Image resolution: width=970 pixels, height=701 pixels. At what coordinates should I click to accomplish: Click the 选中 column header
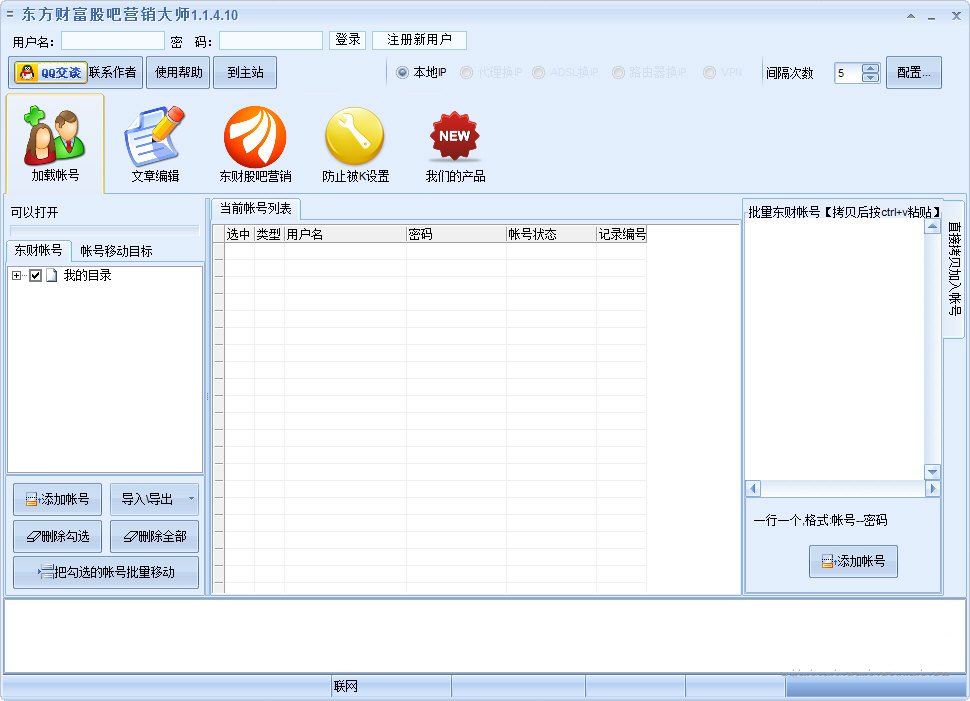239,234
